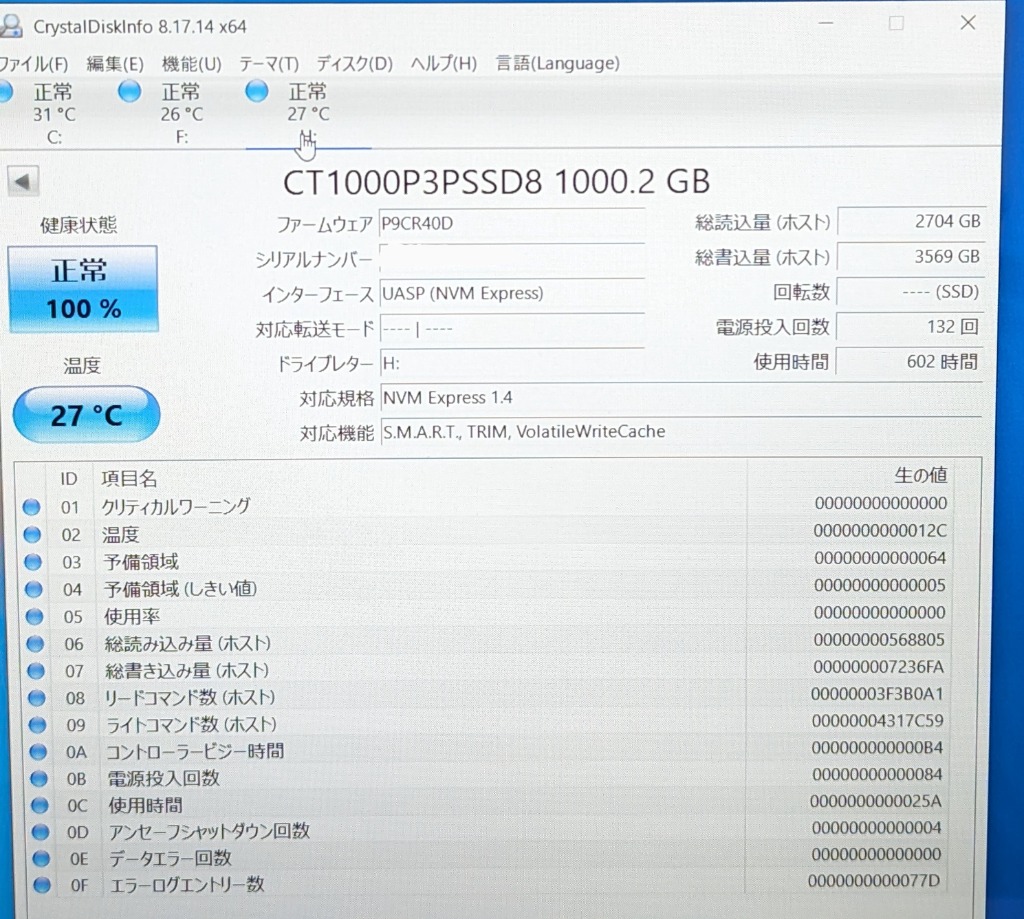The width and height of the screenshot is (1024, 919).
Task: Click raw value 000000000025A
Action: [875, 801]
